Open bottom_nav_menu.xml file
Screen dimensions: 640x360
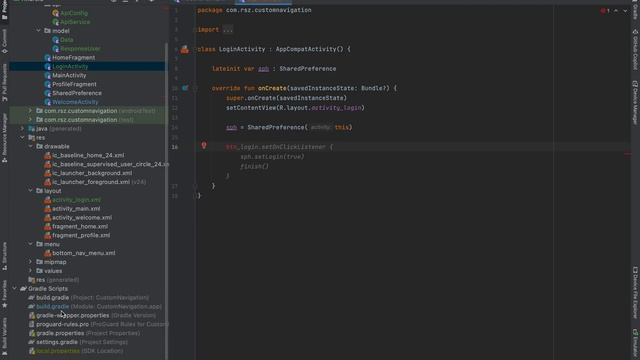(x=83, y=253)
